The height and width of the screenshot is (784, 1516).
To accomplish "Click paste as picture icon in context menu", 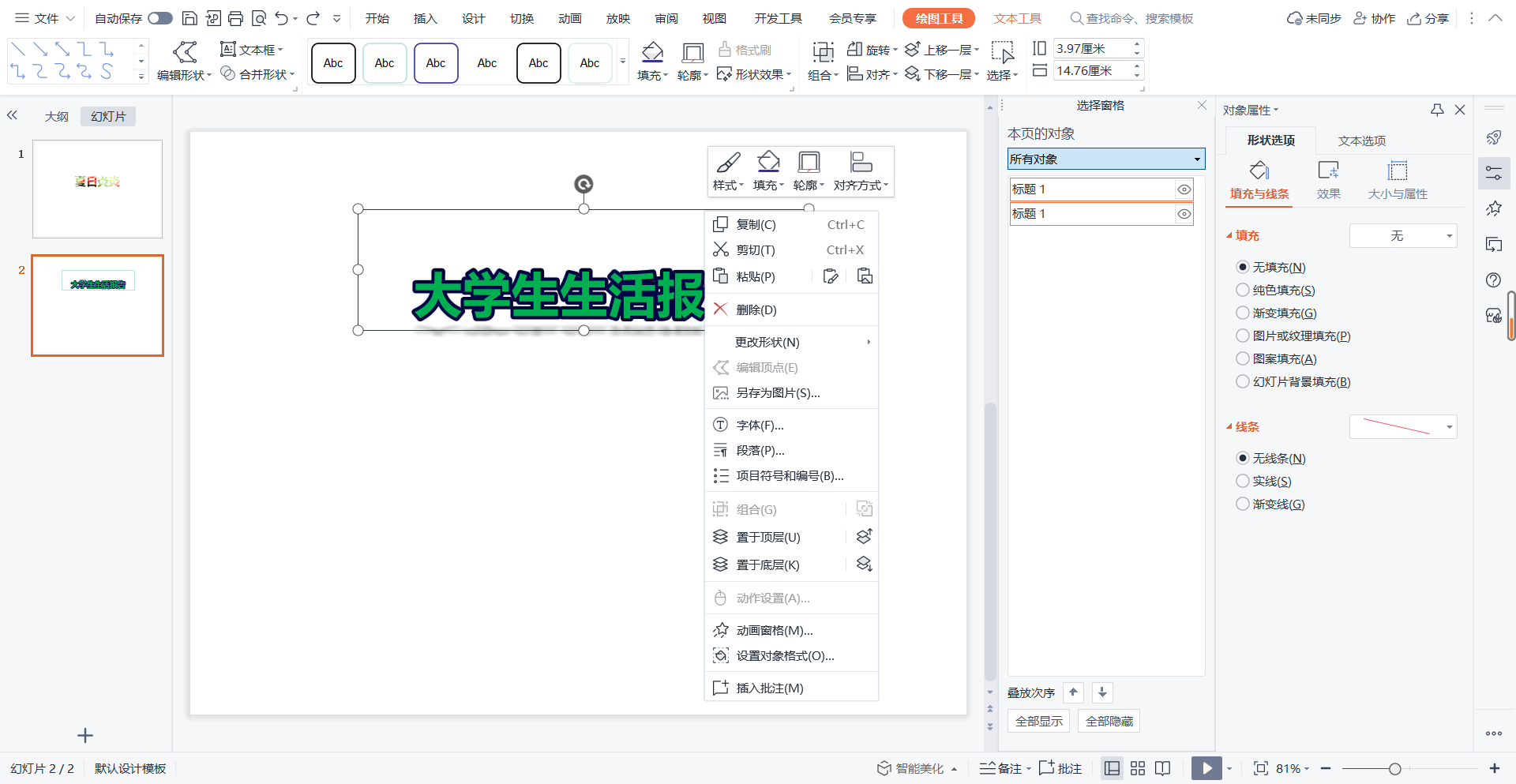I will pos(865,276).
